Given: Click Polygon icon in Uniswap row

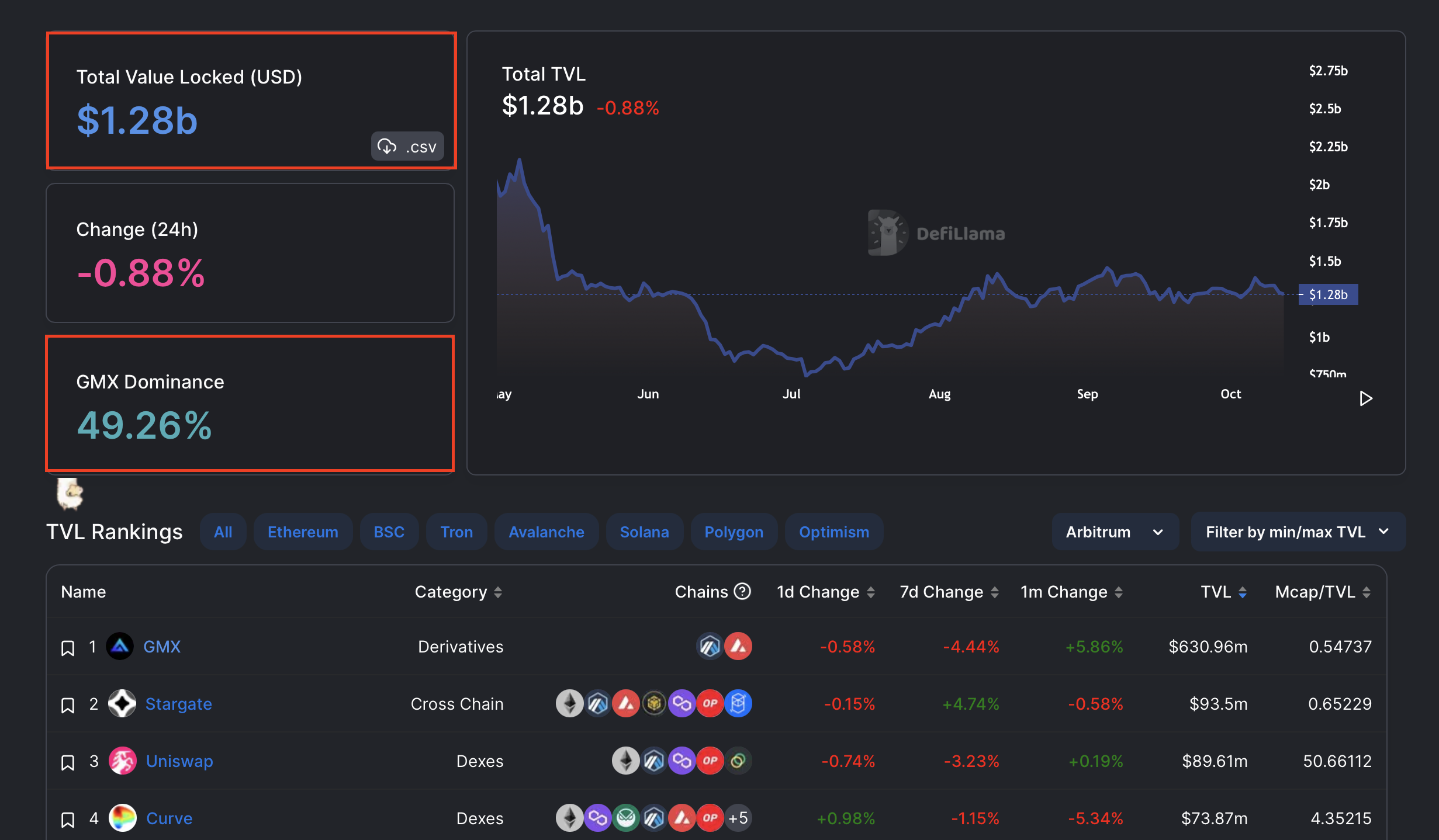Looking at the screenshot, I should (x=682, y=761).
